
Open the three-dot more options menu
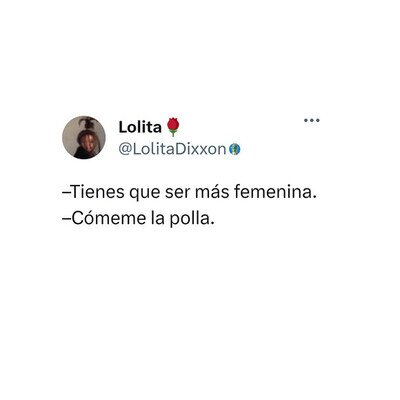pyautogui.click(x=312, y=120)
